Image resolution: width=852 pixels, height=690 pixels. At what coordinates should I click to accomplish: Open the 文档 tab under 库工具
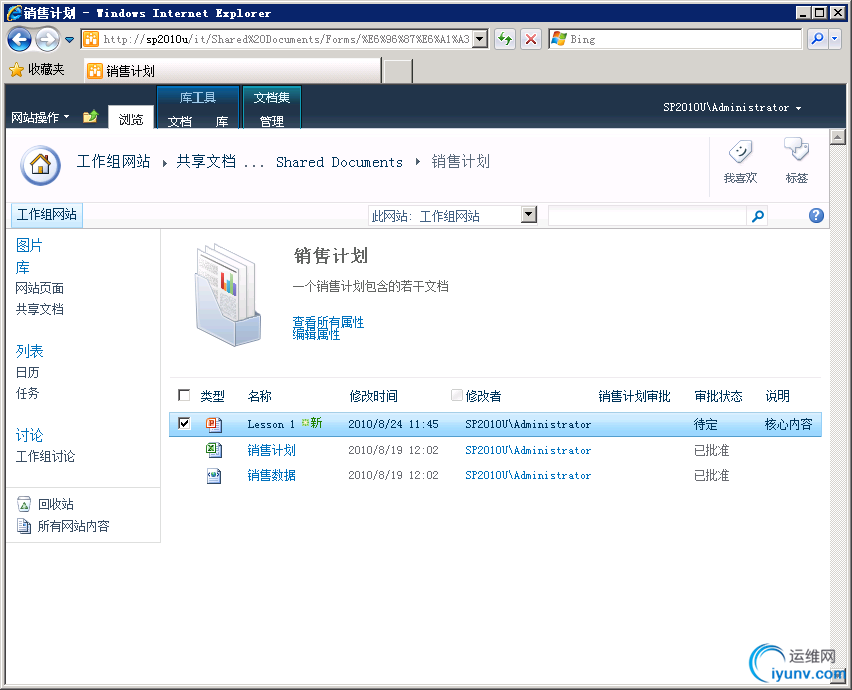pyautogui.click(x=179, y=121)
